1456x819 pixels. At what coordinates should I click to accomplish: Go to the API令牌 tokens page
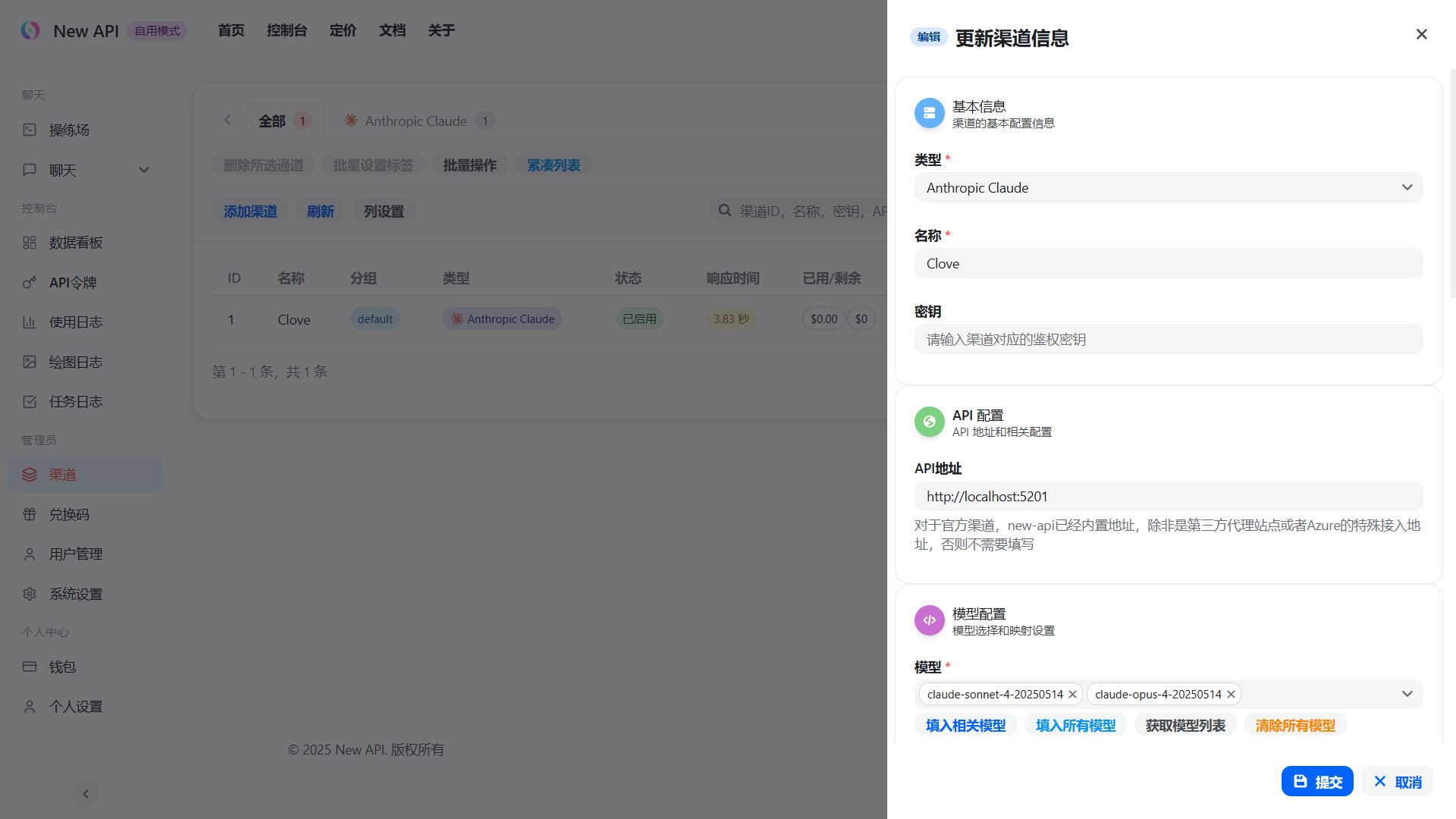[72, 283]
